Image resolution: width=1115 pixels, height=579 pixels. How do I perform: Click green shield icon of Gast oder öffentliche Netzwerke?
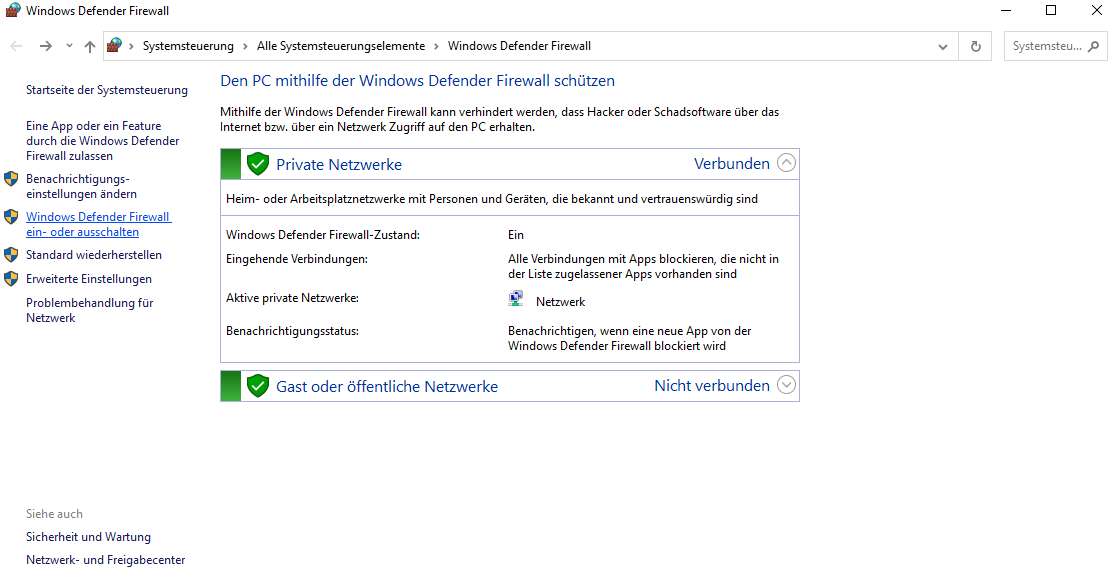(257, 386)
